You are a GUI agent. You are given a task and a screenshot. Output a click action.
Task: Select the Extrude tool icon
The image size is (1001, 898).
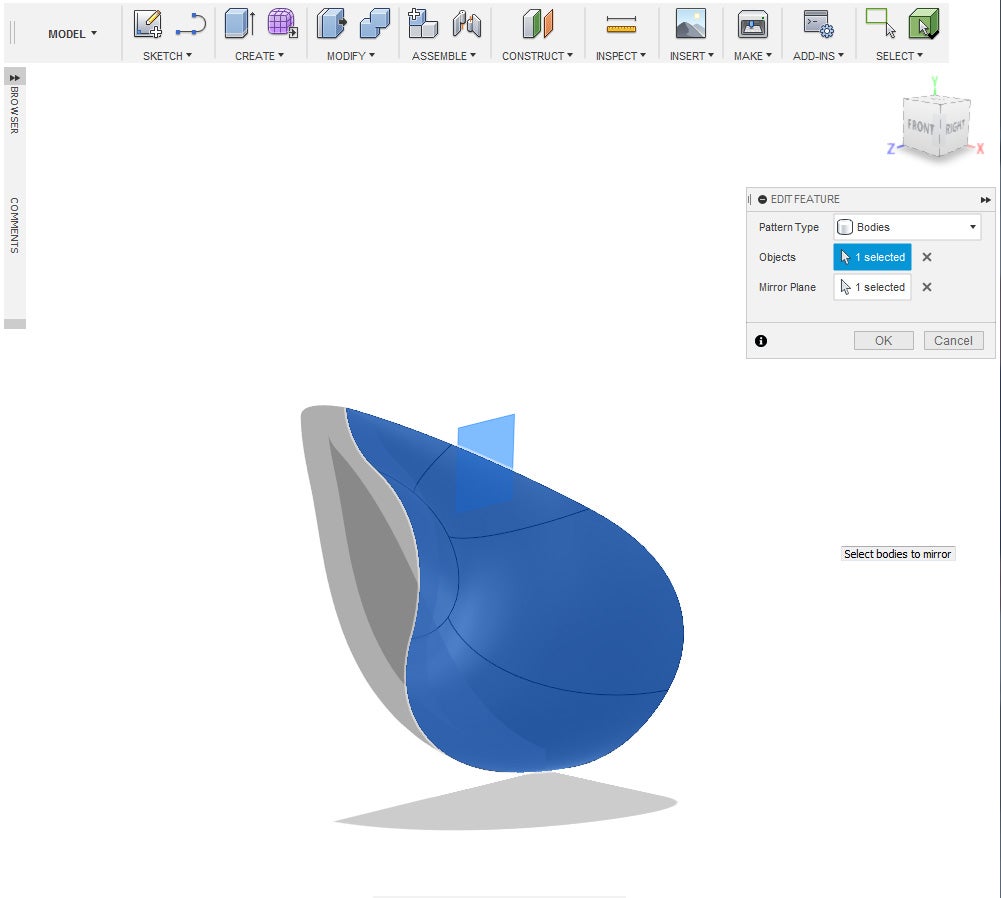(239, 24)
